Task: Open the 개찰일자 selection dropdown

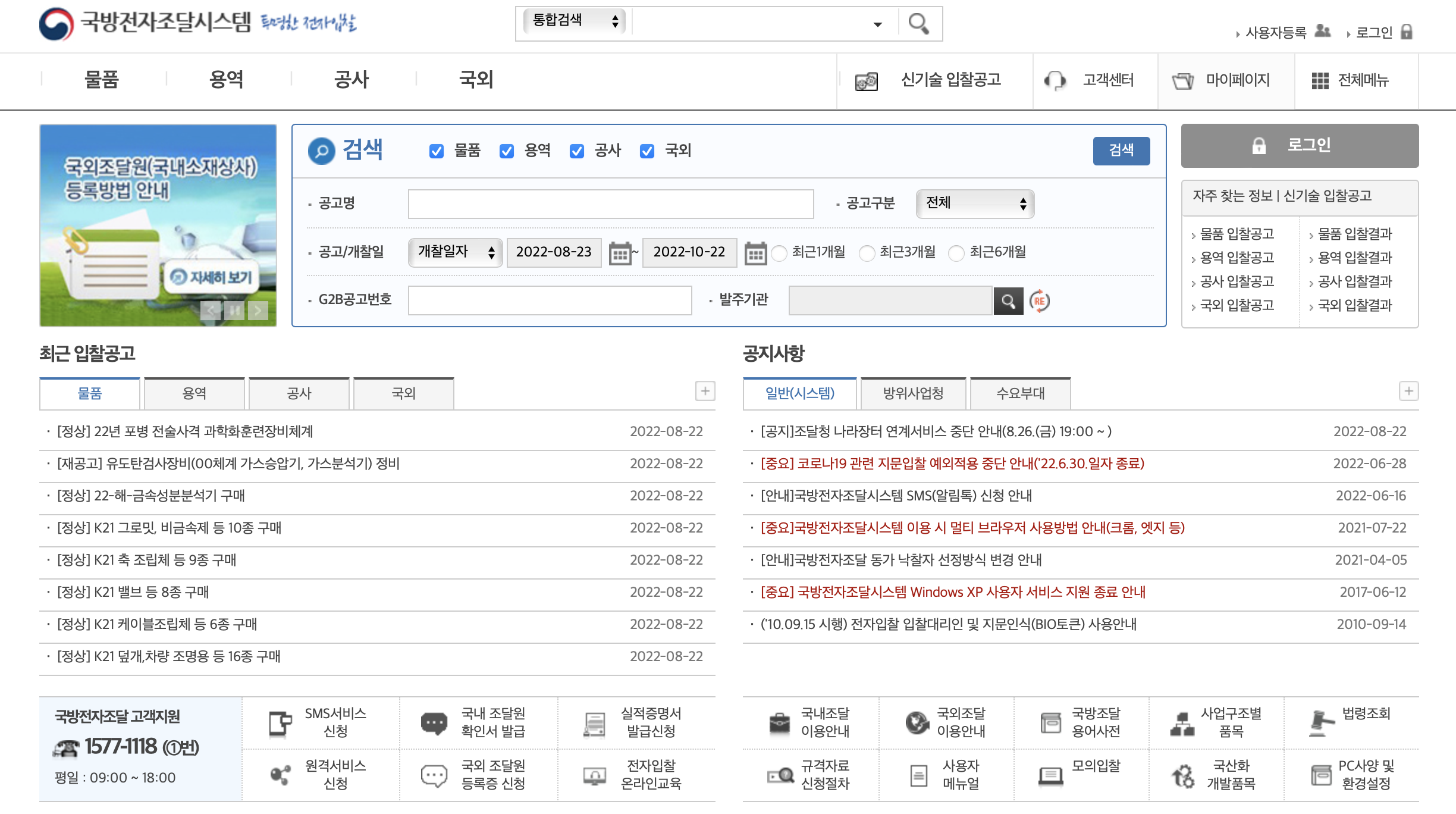Action: 454,252
